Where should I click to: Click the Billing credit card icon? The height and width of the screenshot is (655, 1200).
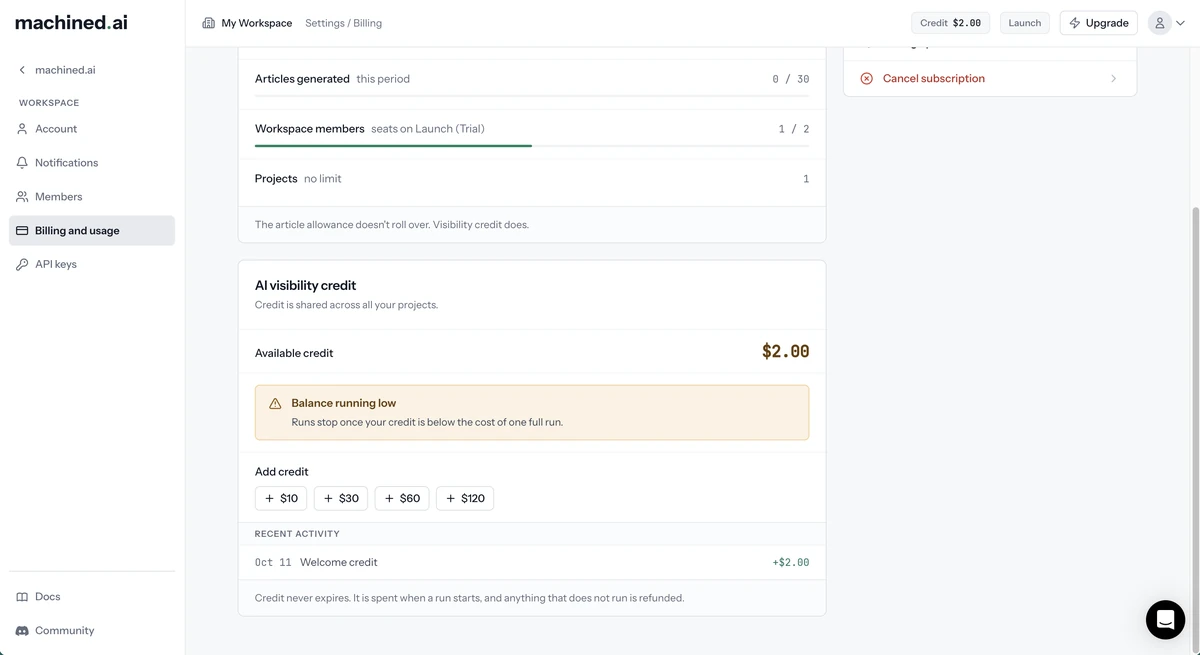click(x=22, y=231)
